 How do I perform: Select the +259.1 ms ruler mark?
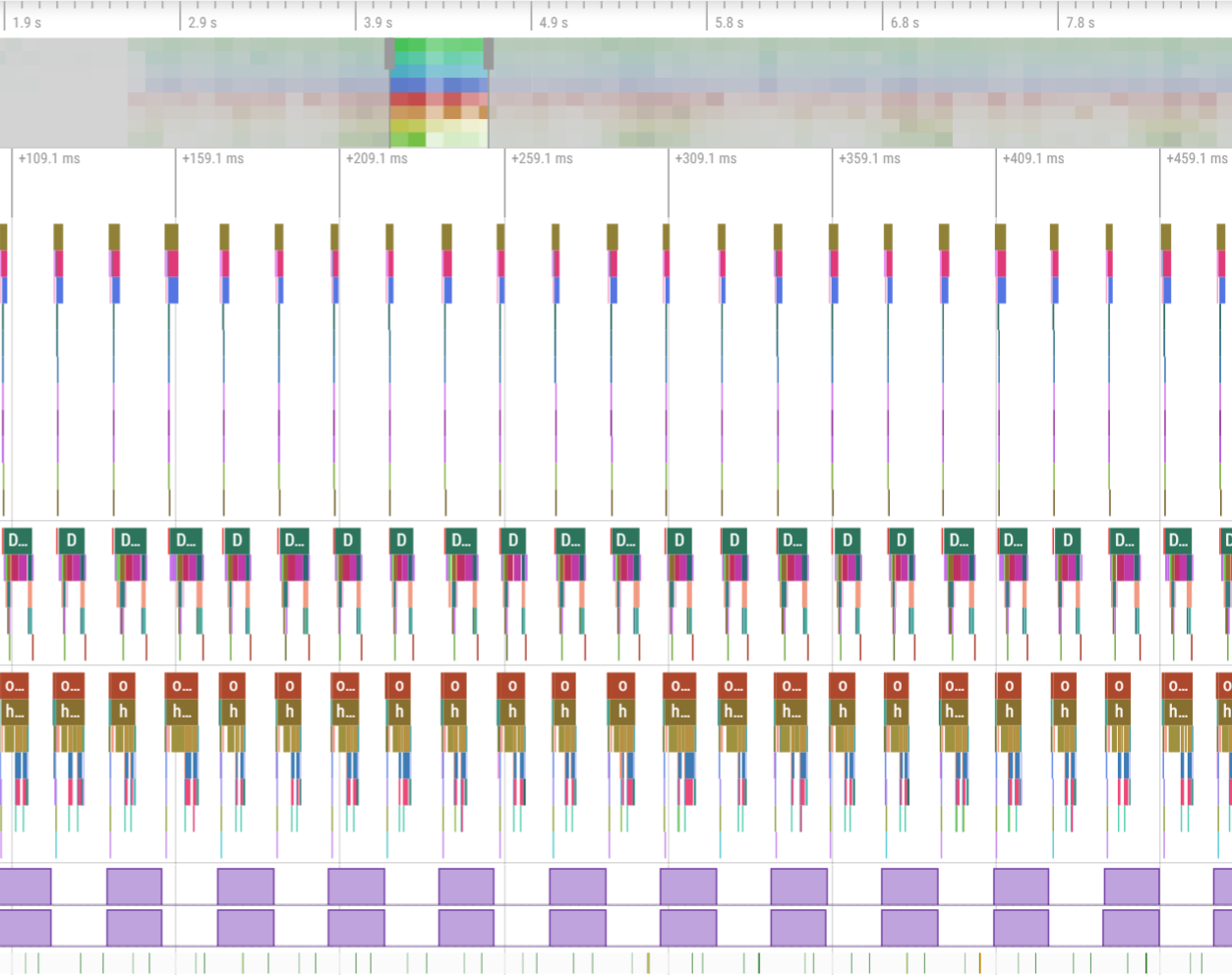point(542,158)
